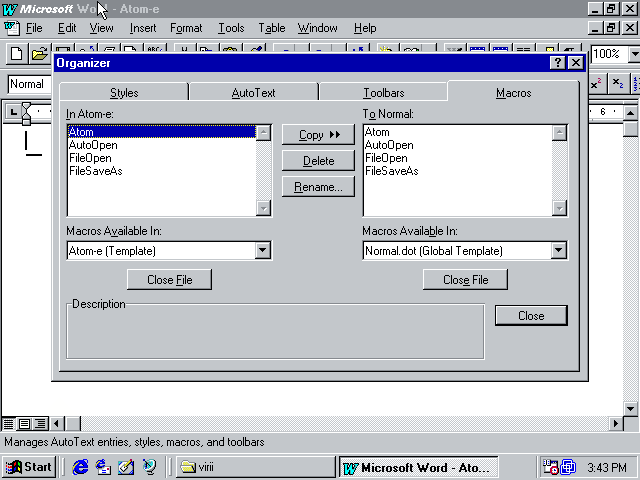
Task: Click the Open folder toolbar icon
Action: tap(40, 53)
